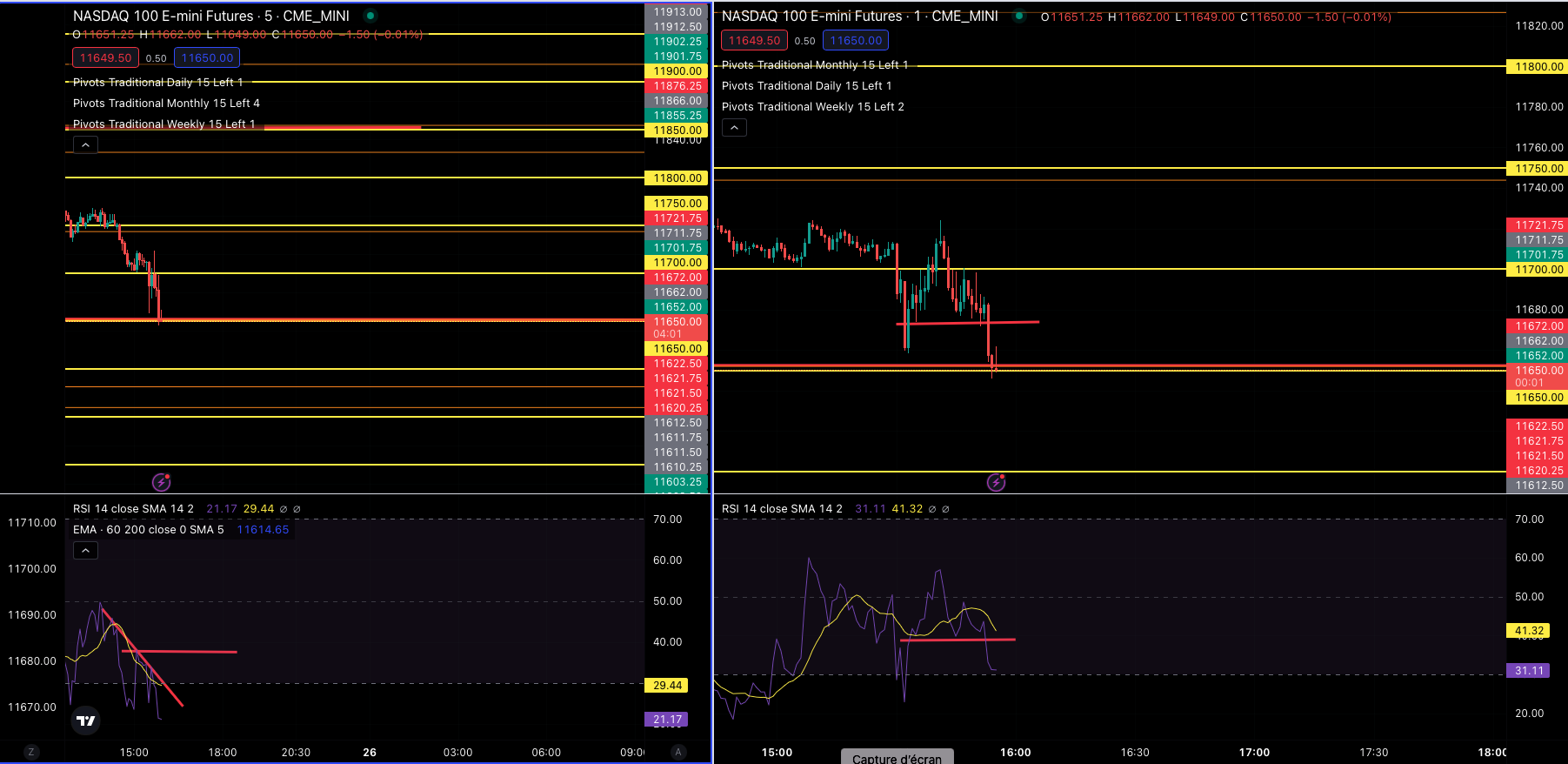Click the 11710.00 value on left EMA scale
This screenshot has height=764, width=1568.
pyautogui.click(x=32, y=523)
